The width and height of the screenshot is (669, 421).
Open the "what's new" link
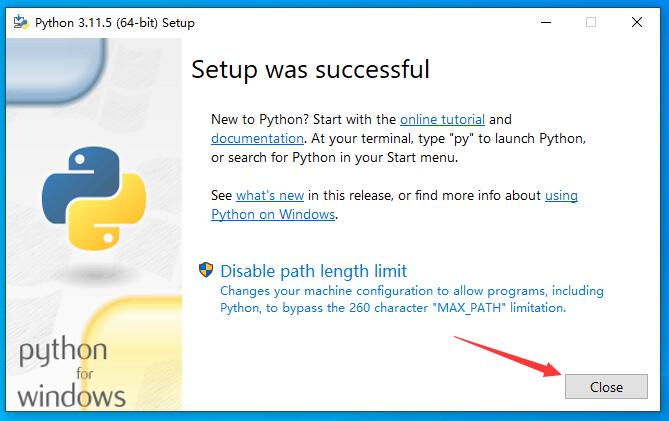269,195
